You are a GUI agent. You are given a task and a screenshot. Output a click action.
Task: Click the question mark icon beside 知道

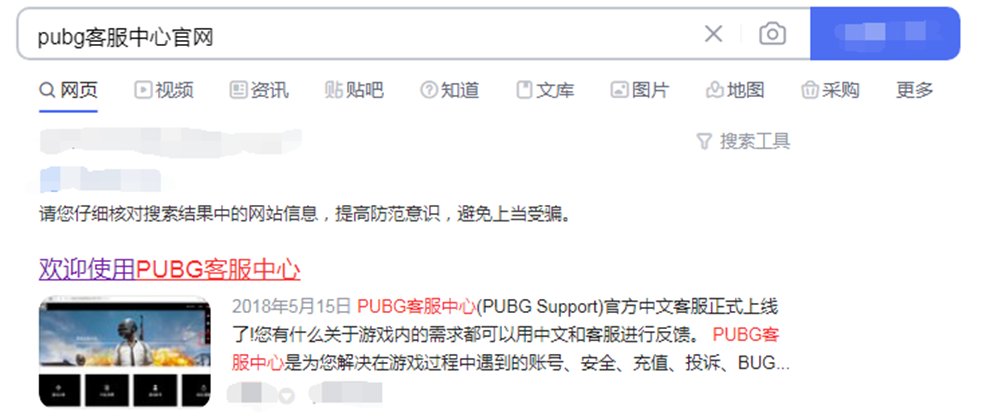point(429,90)
